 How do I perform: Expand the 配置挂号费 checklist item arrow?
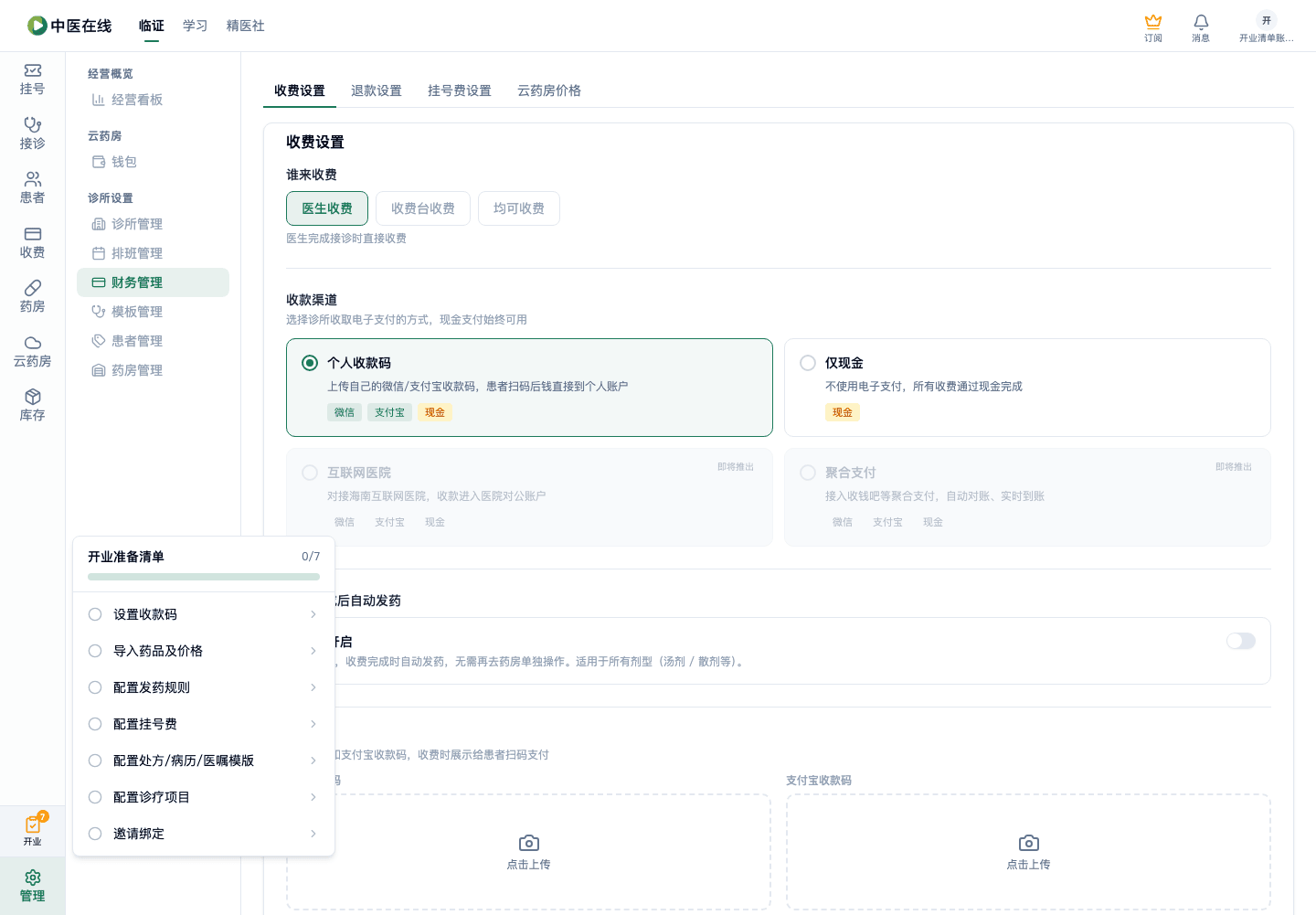click(313, 724)
